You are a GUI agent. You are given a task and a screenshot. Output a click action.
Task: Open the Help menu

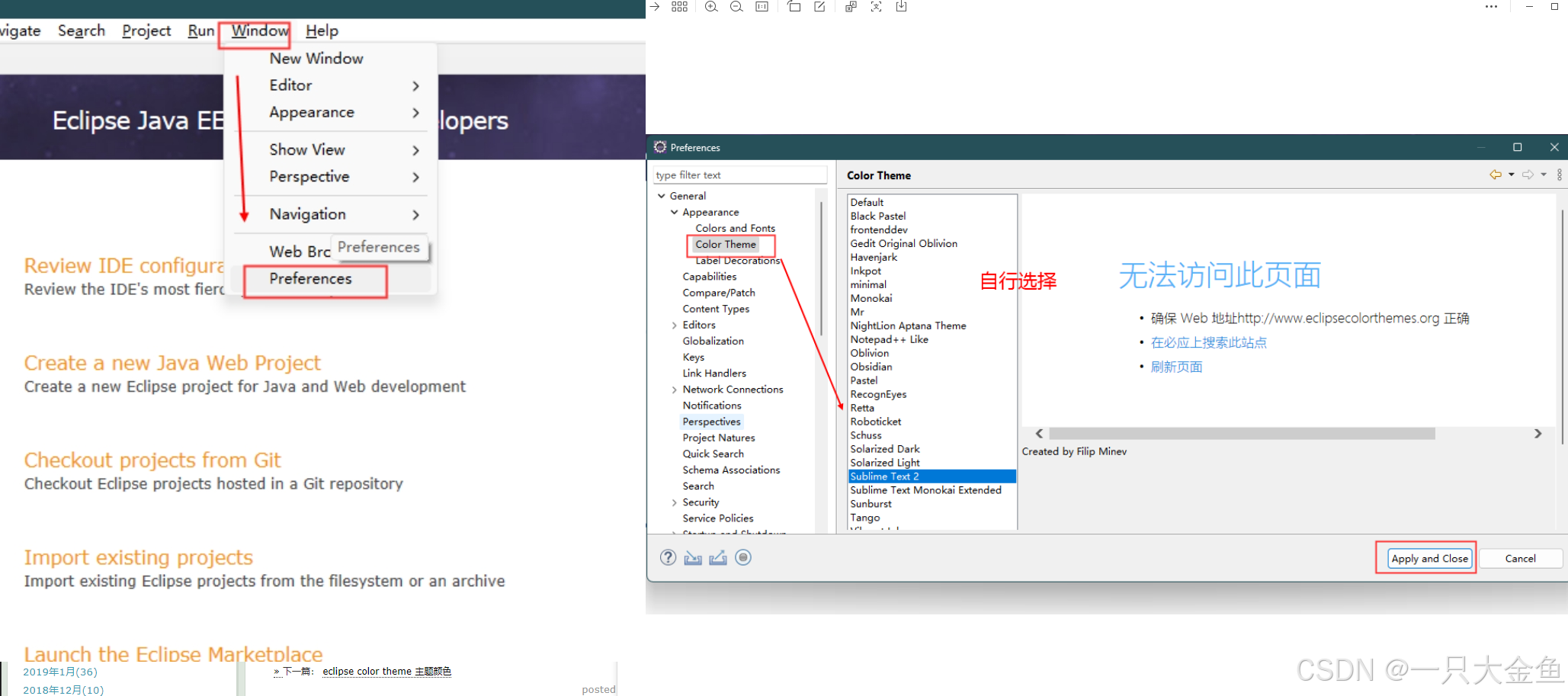point(322,30)
